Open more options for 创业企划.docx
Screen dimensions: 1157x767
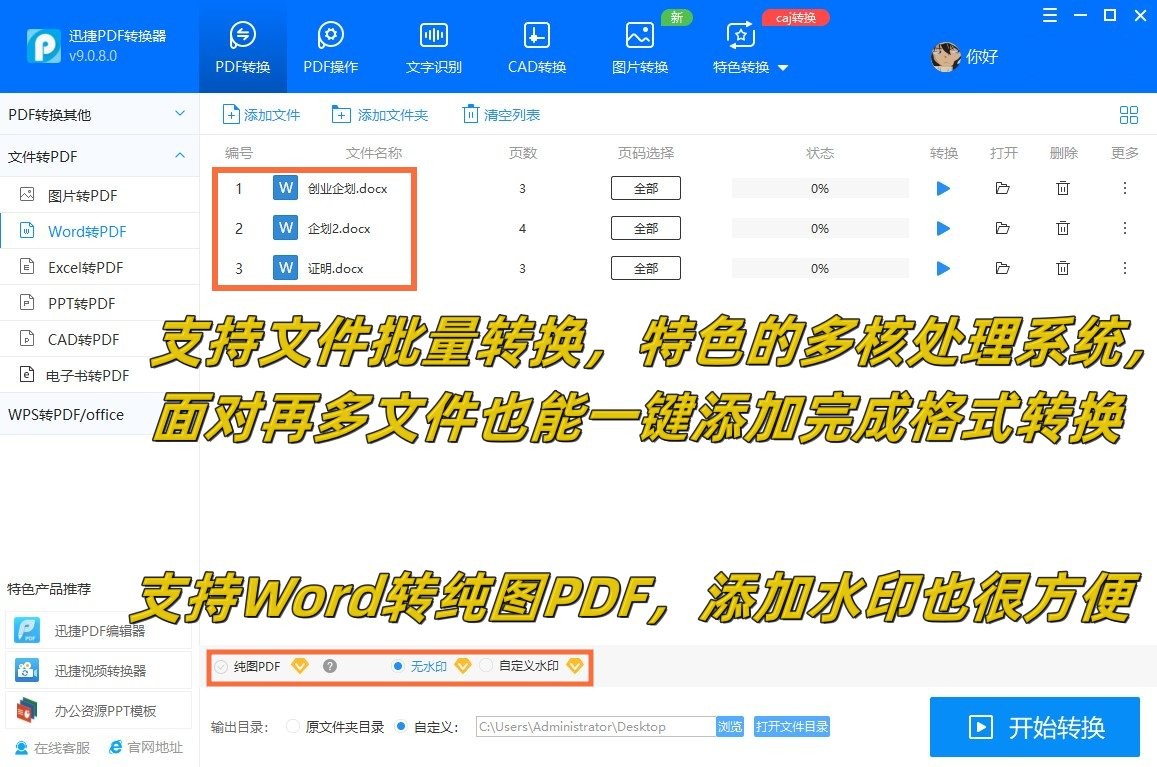click(x=1125, y=188)
